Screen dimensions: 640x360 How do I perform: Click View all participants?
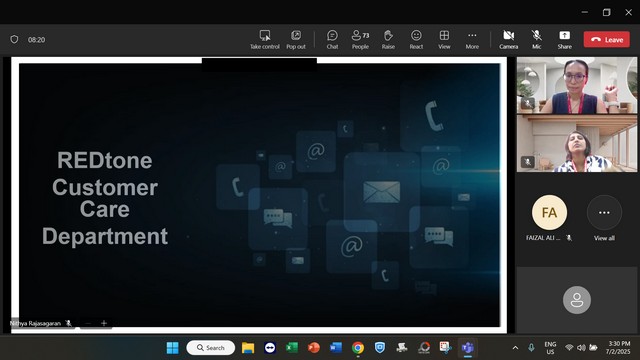604,218
